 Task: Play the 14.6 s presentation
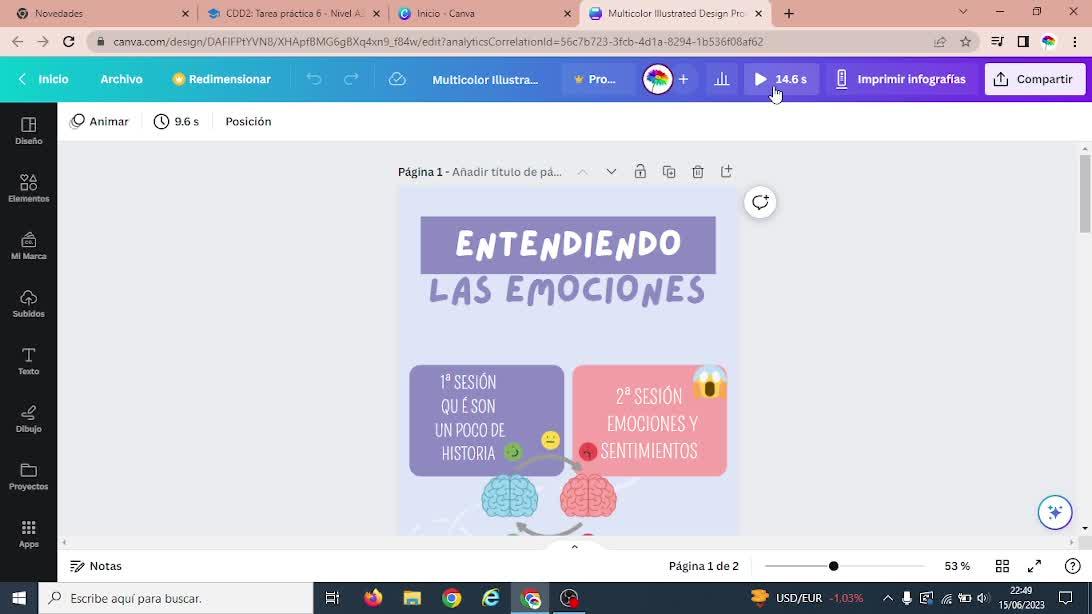tap(781, 79)
